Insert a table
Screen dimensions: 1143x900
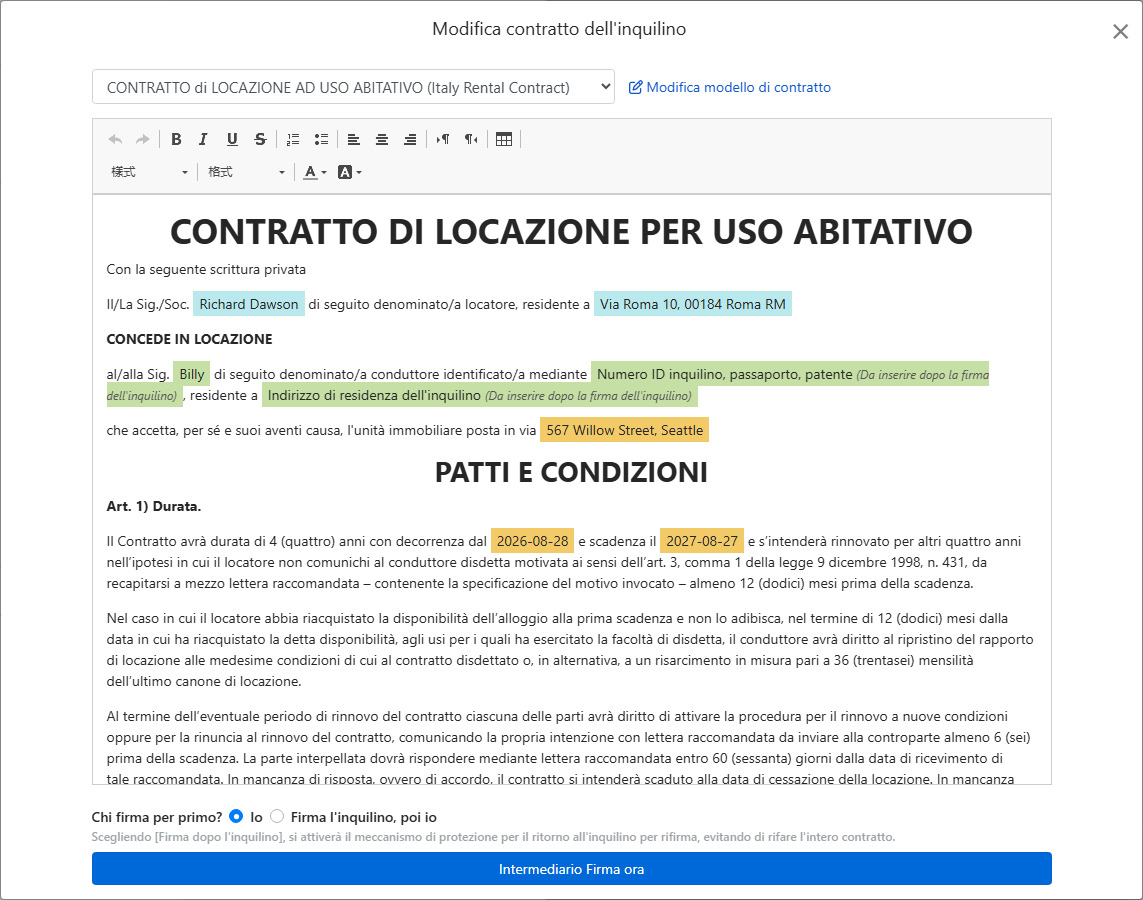tap(504, 139)
